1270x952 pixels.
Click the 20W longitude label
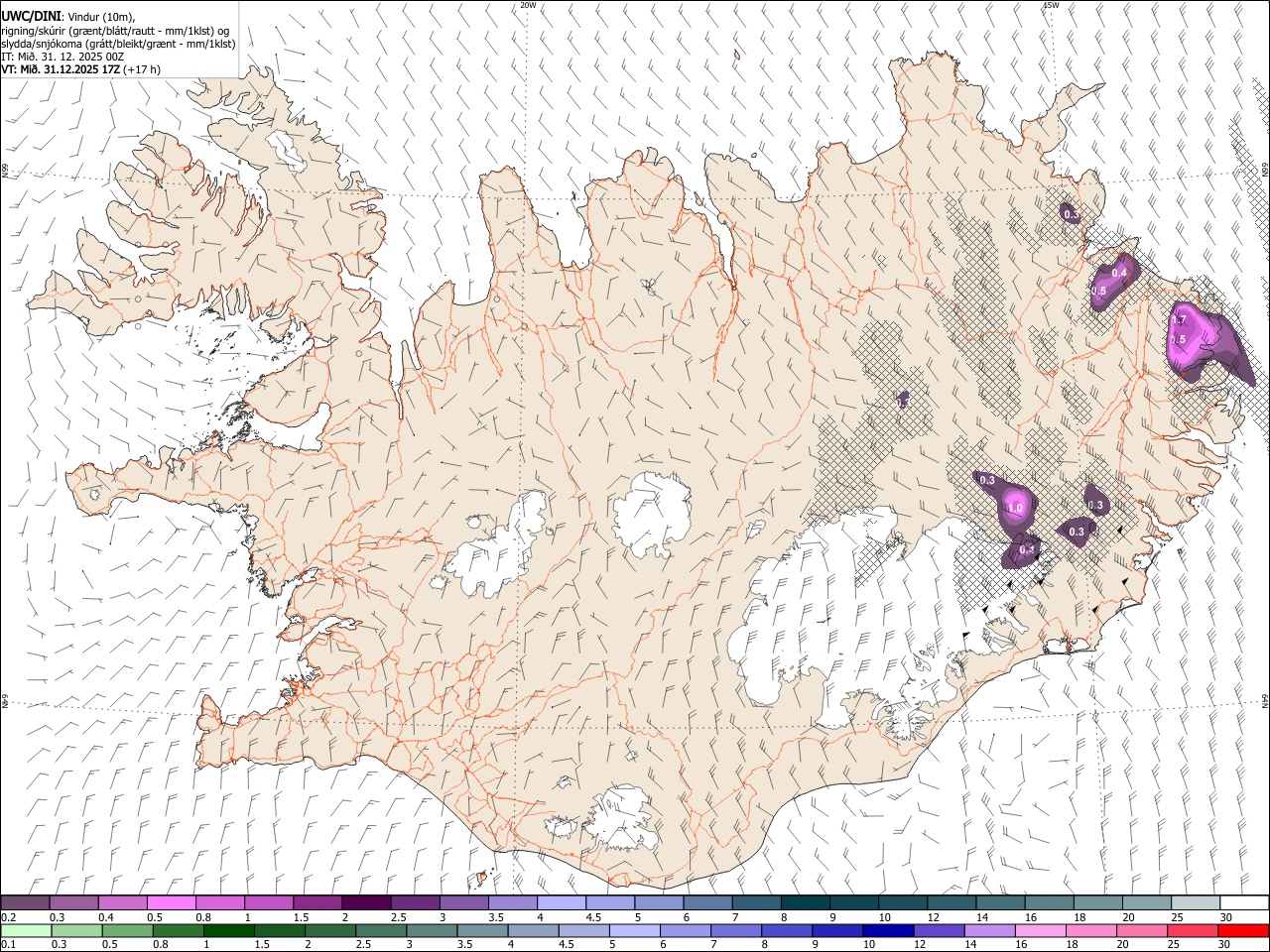point(529,5)
